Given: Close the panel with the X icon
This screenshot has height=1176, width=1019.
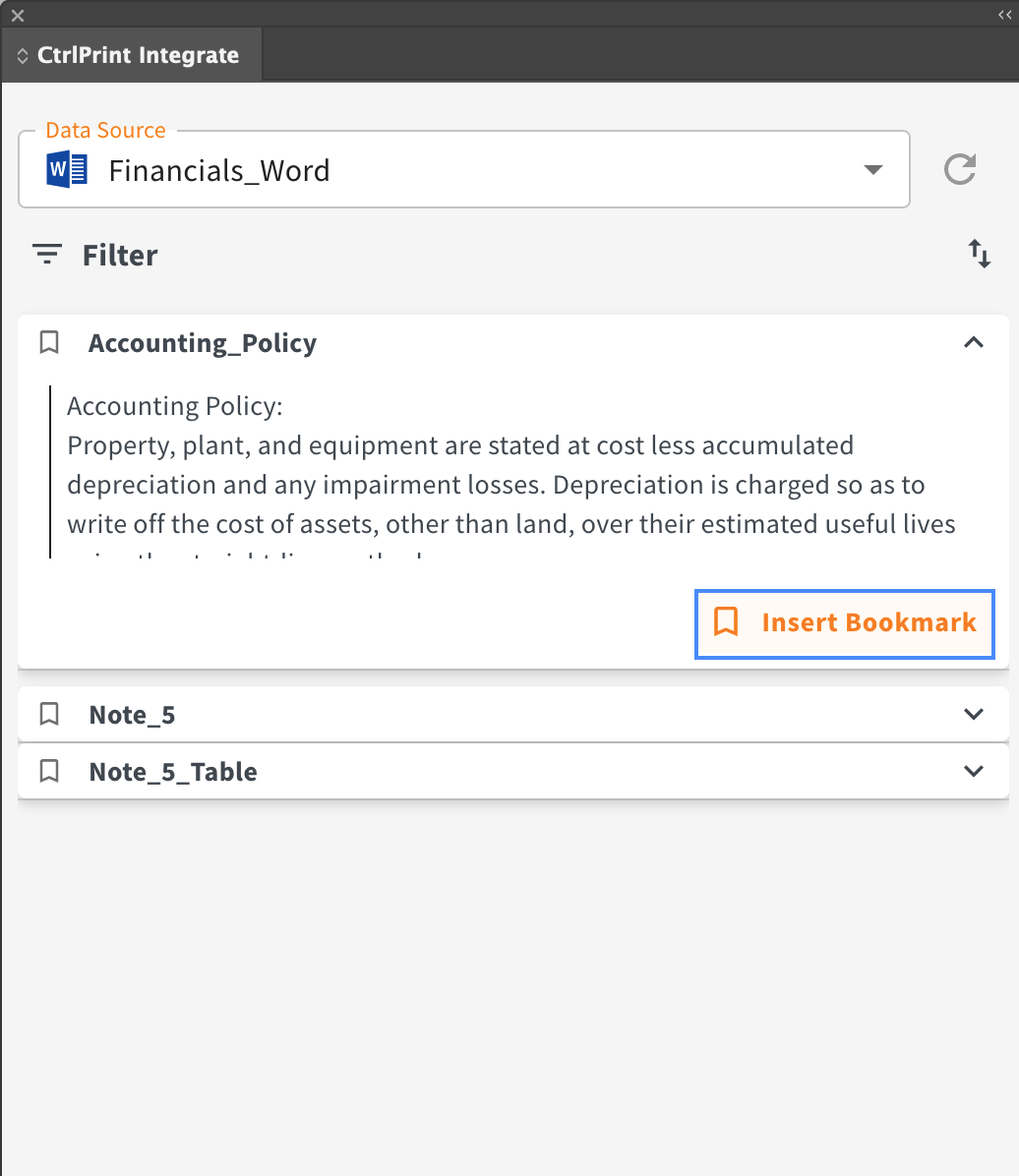Looking at the screenshot, I should (18, 15).
